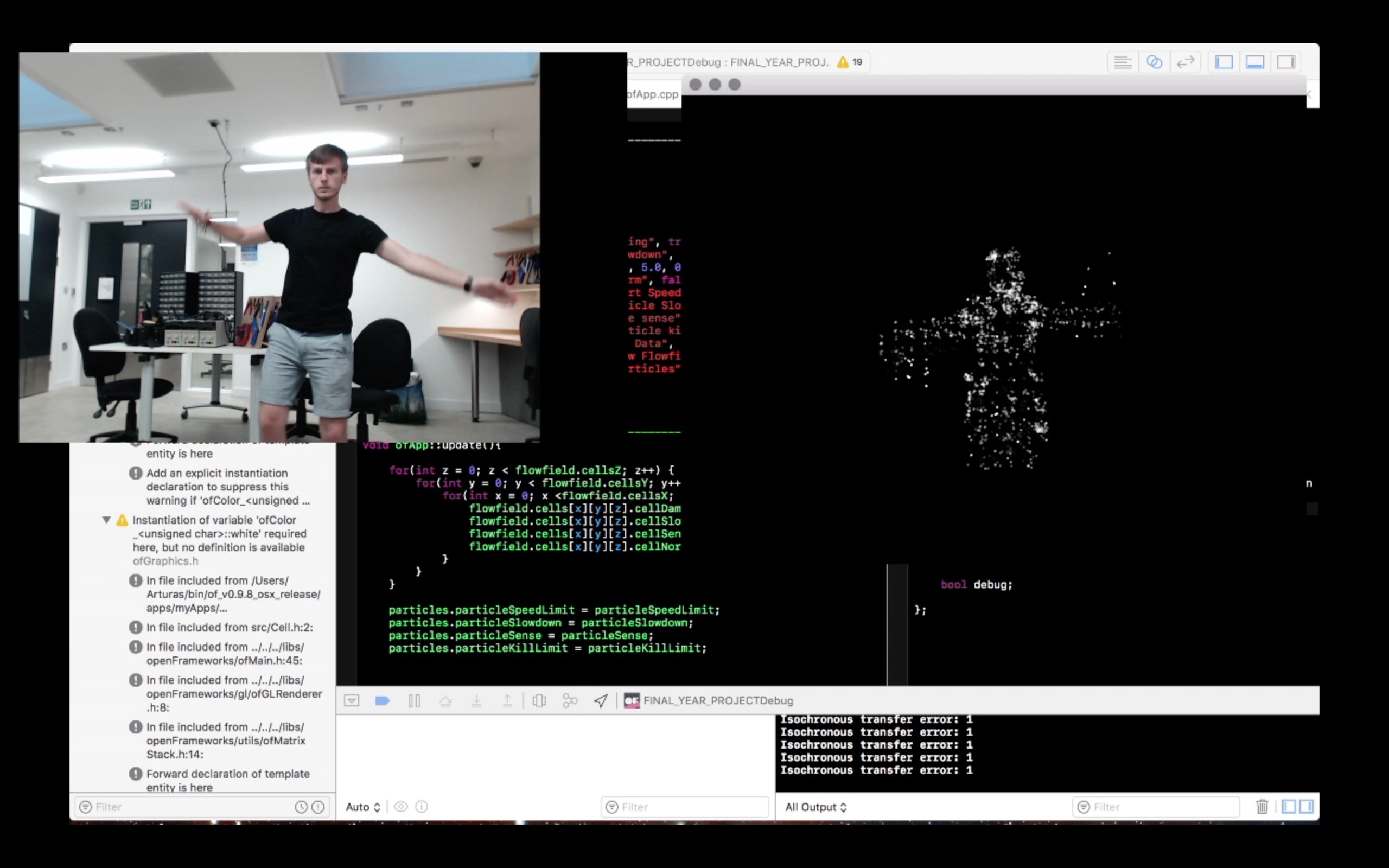Click the Step Into debug icon
The height and width of the screenshot is (868, 1389).
point(476,700)
